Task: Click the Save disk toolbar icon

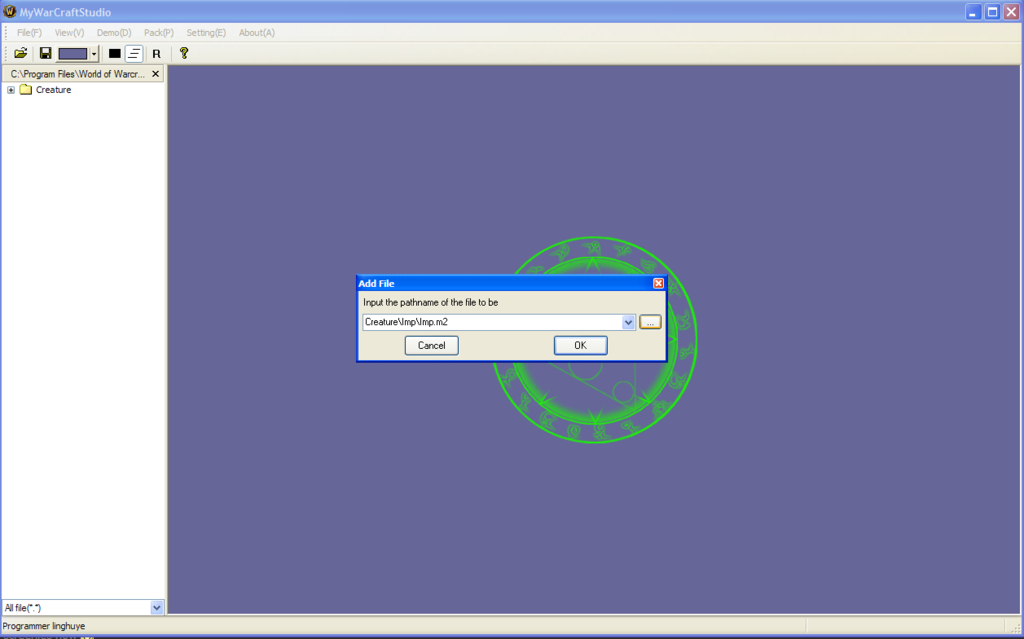Action: [x=45, y=54]
